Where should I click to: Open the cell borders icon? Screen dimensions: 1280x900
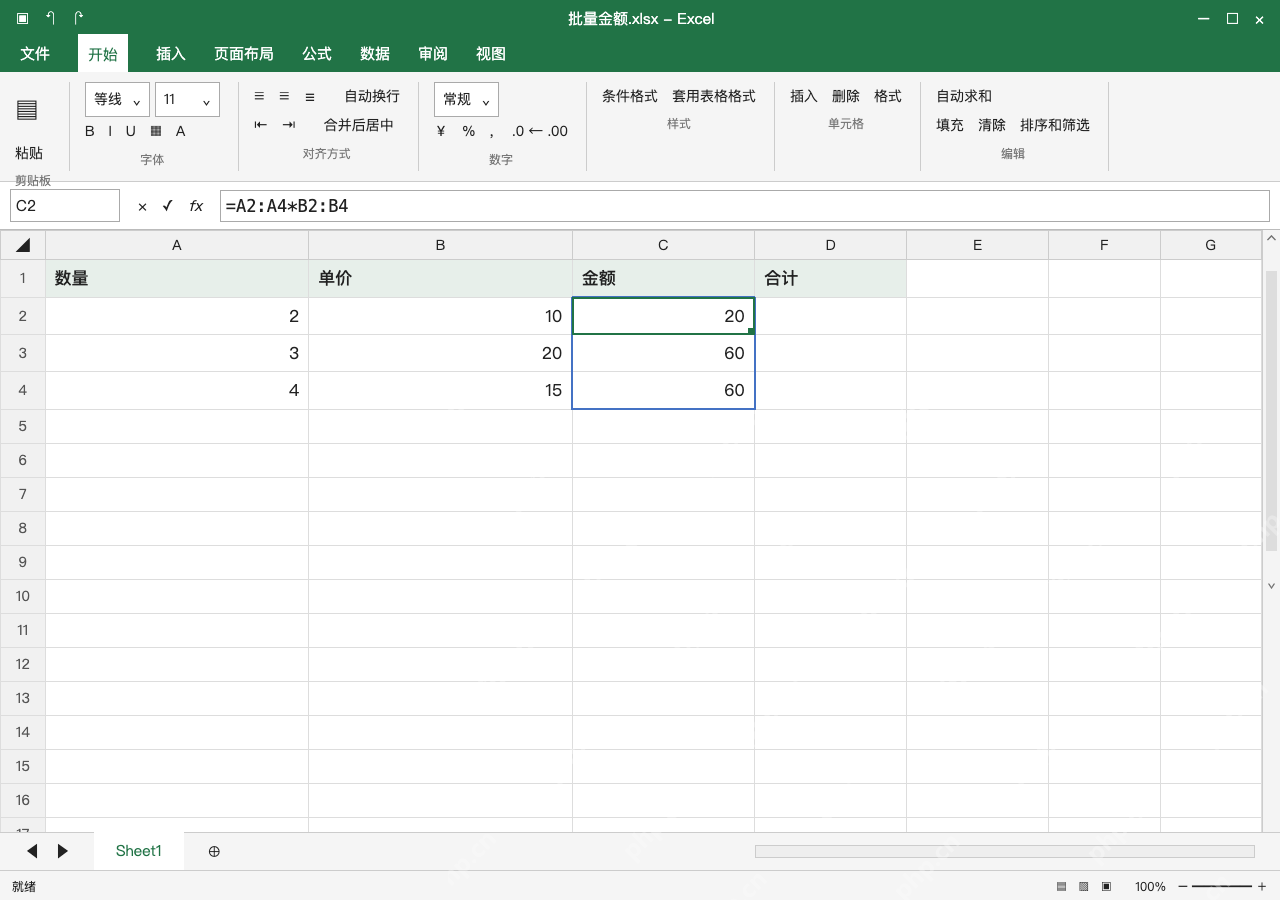(156, 131)
